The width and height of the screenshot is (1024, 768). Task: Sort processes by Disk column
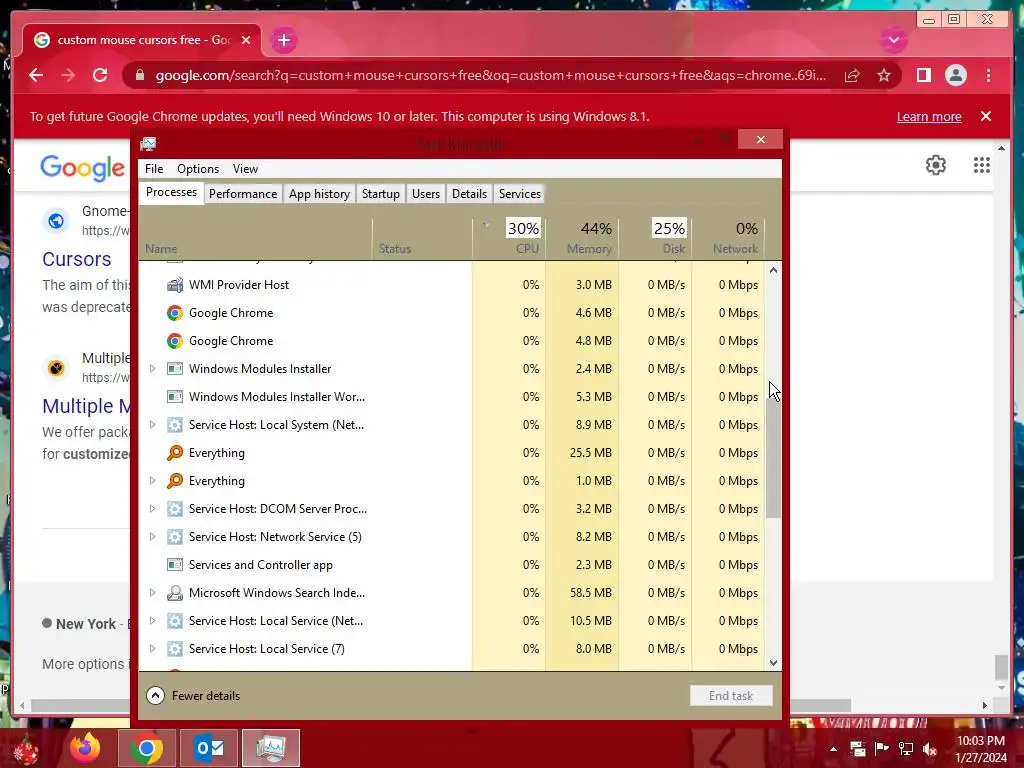click(656, 236)
